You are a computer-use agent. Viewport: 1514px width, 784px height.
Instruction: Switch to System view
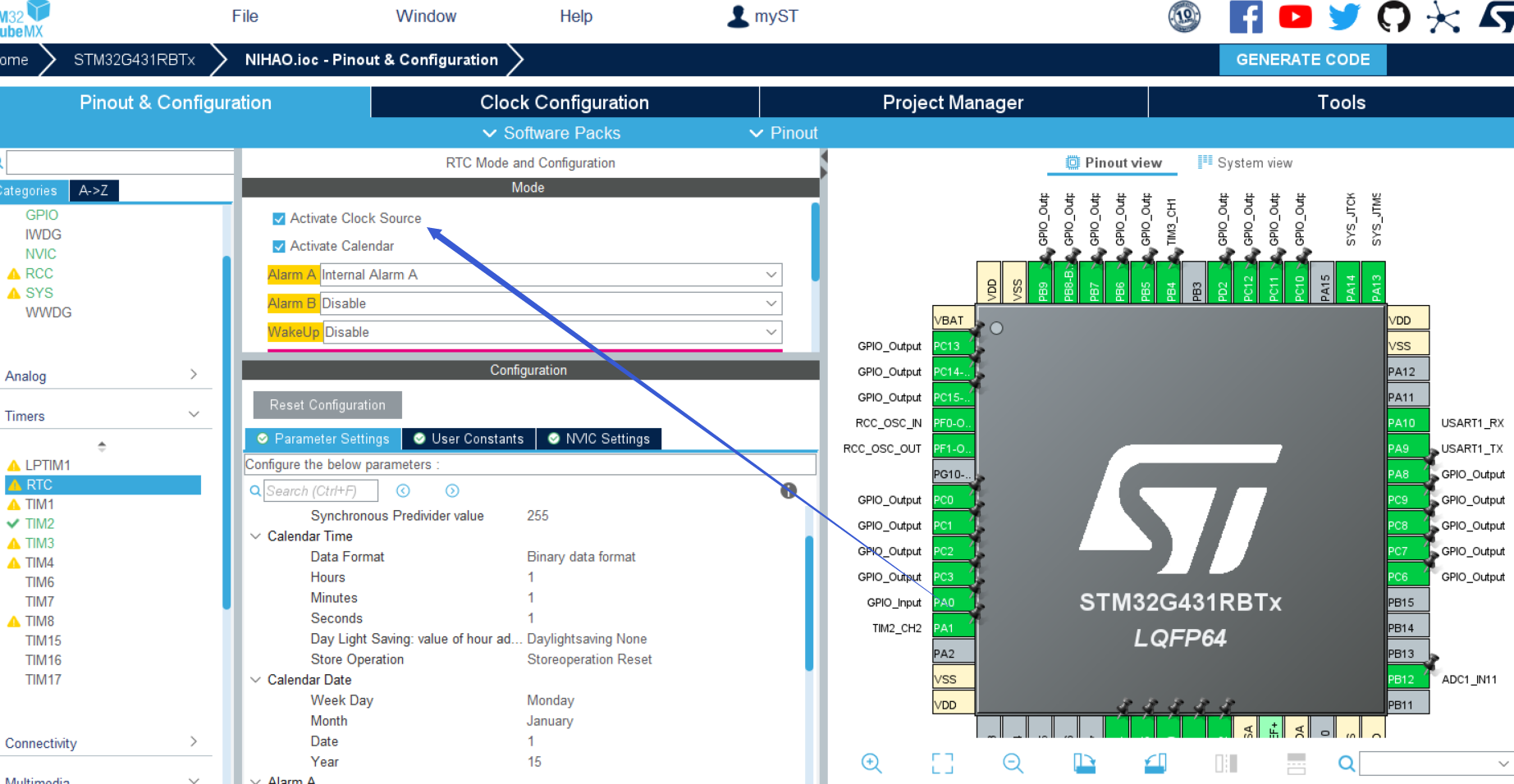tap(1245, 162)
